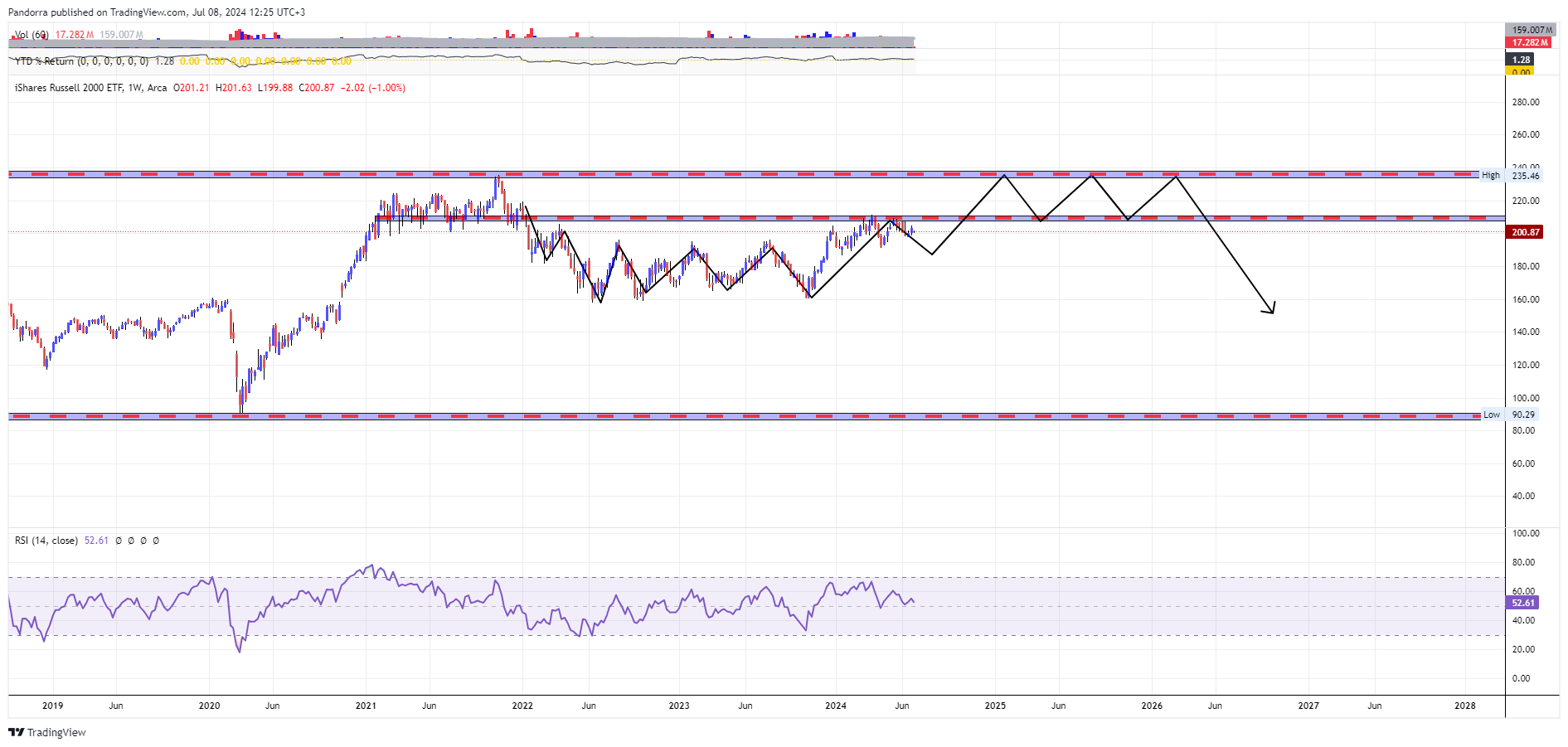Click the 280.00 price axis label
1568x747 pixels.
coord(1526,102)
